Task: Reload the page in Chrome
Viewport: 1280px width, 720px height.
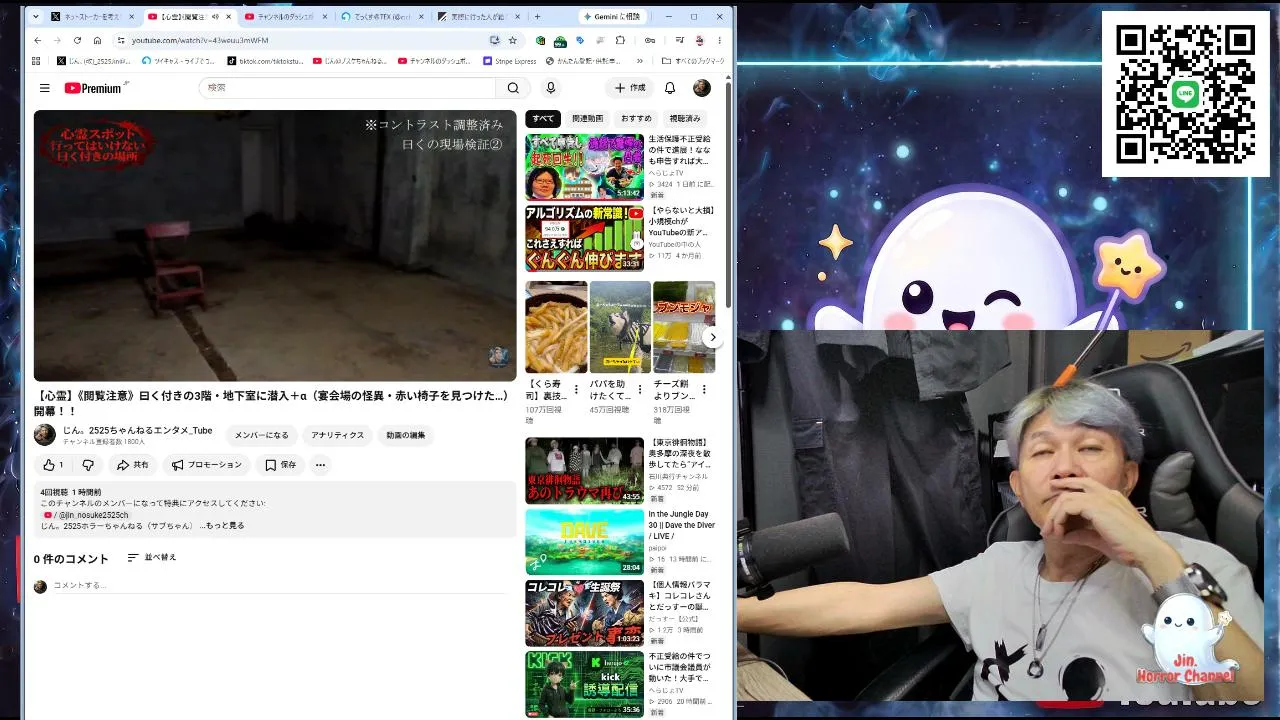Action: [x=77, y=40]
